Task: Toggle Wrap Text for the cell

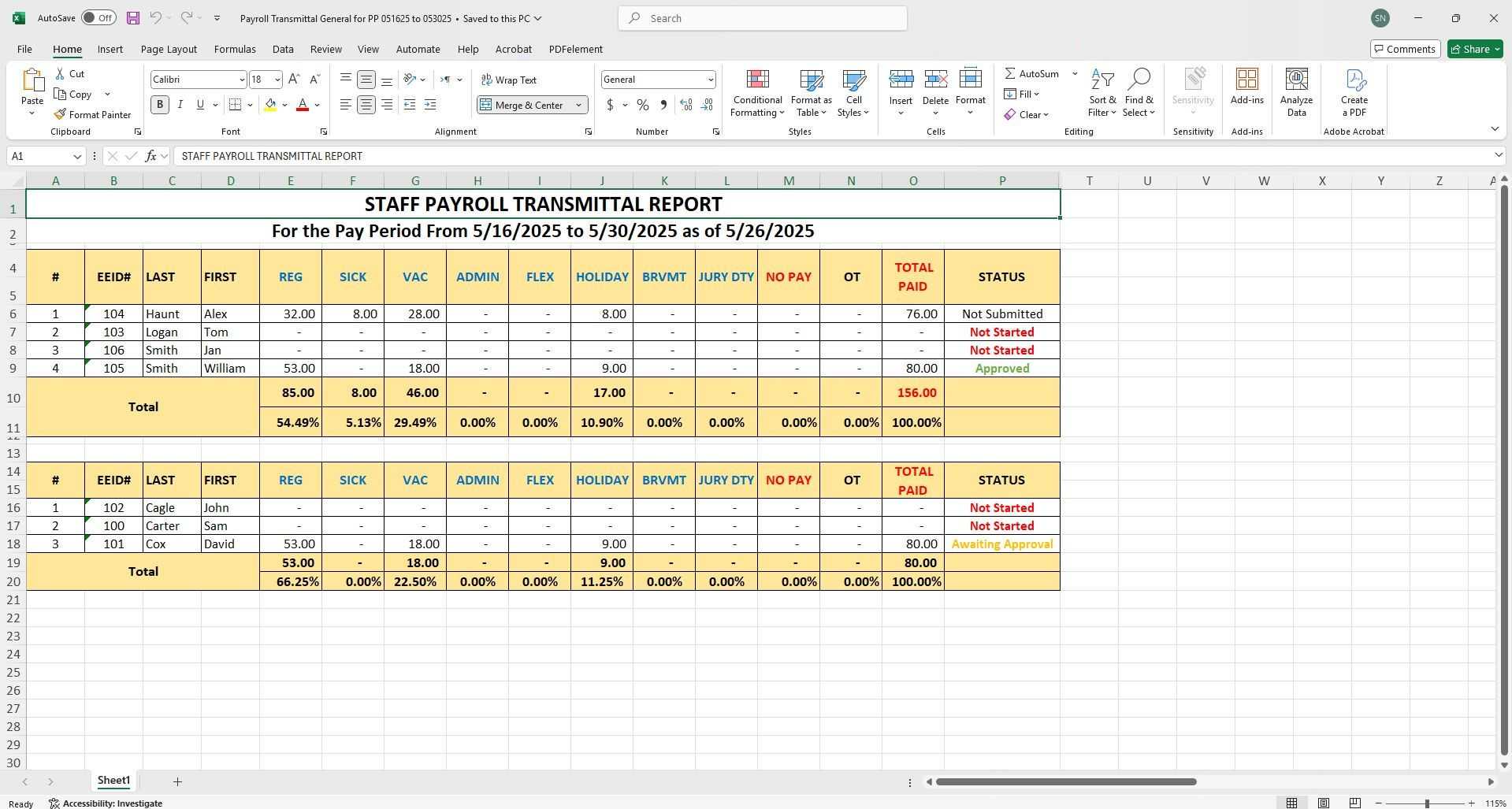Action: (509, 80)
